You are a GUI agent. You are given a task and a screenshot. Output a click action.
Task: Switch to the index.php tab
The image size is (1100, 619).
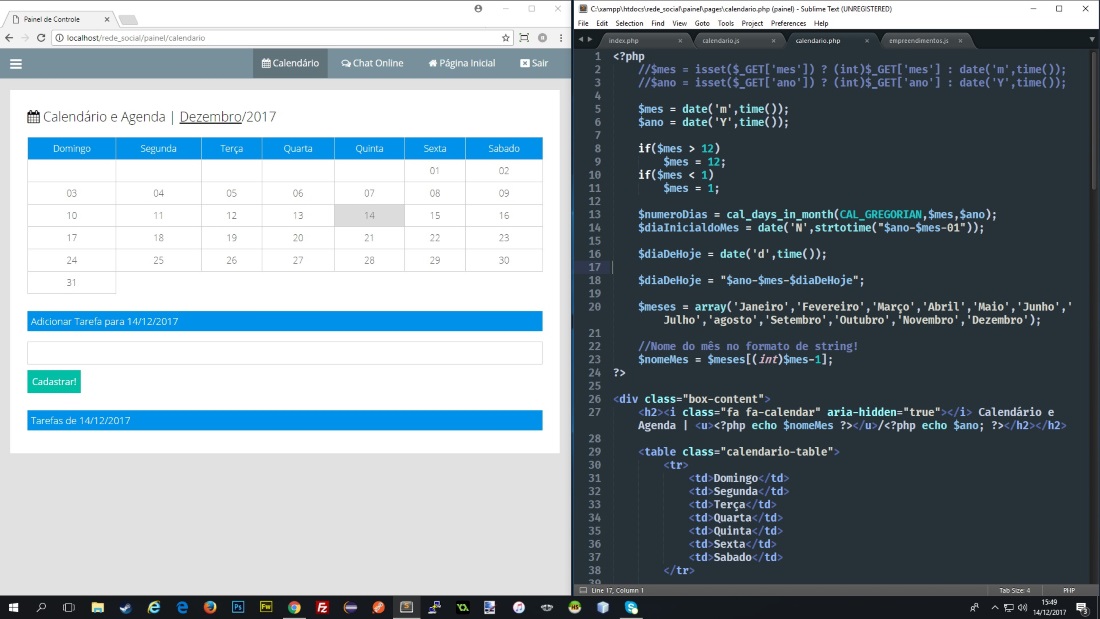click(x=623, y=41)
